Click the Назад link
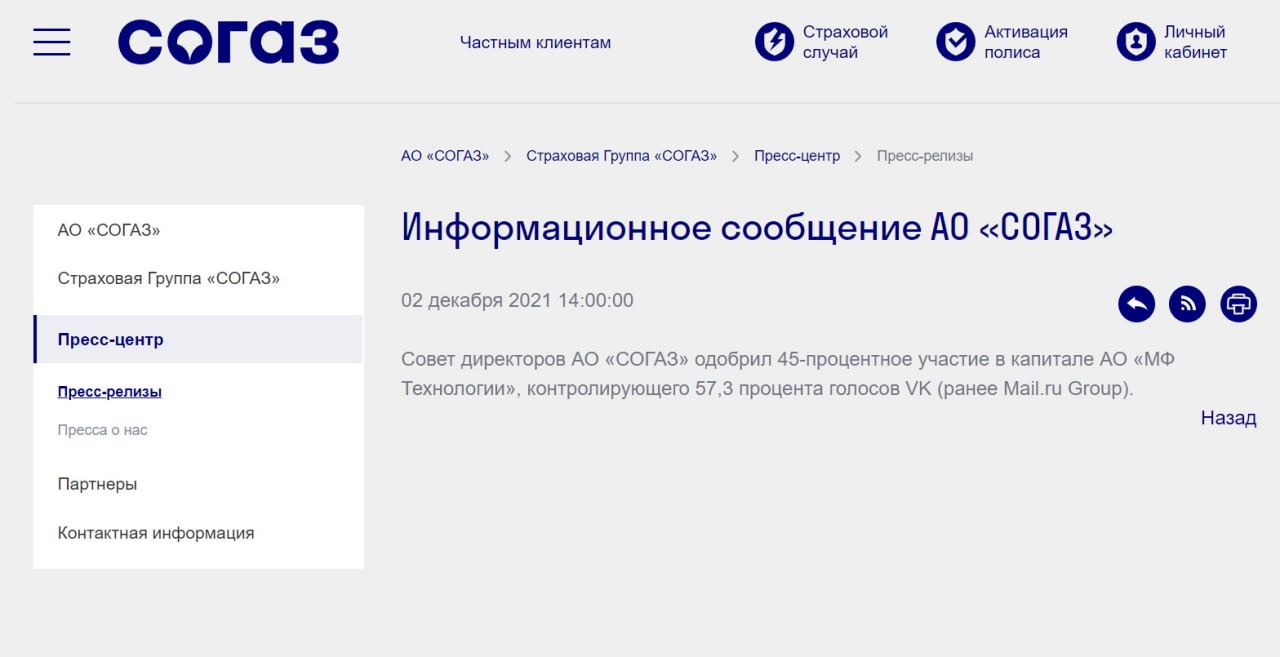Viewport: 1280px width, 657px height. (x=1228, y=418)
